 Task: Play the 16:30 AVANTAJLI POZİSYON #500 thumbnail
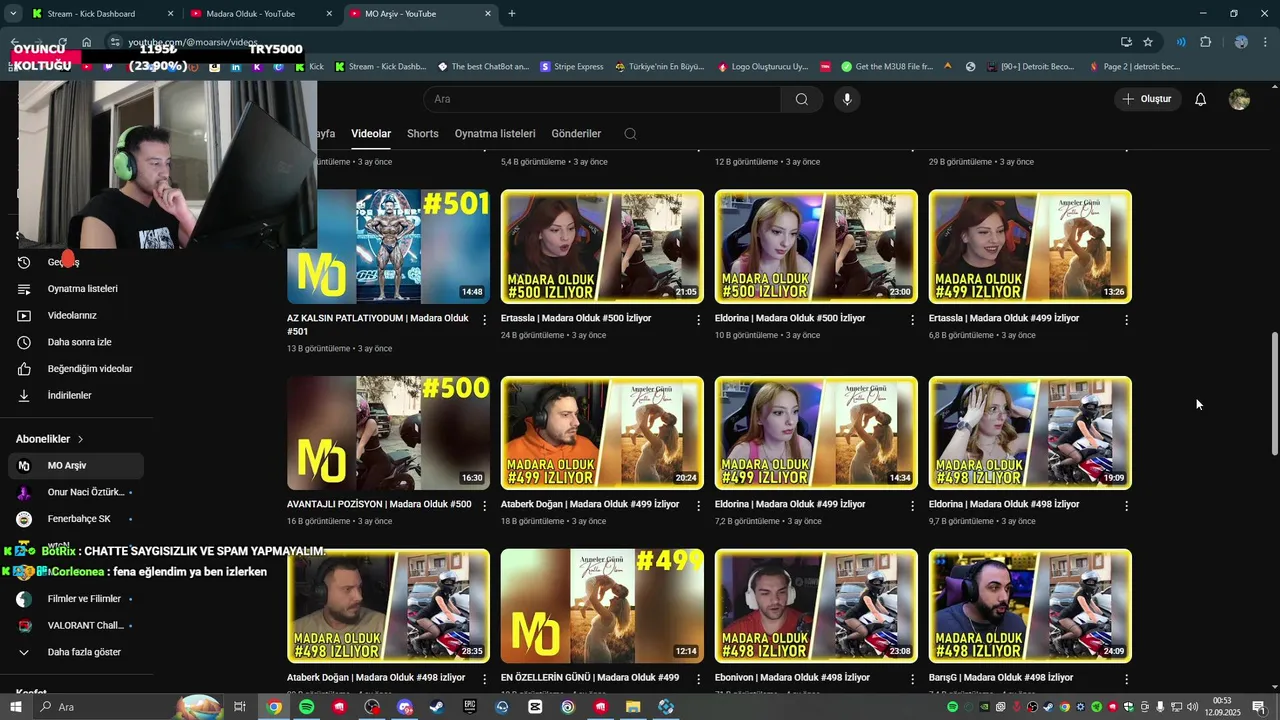pyautogui.click(x=388, y=433)
